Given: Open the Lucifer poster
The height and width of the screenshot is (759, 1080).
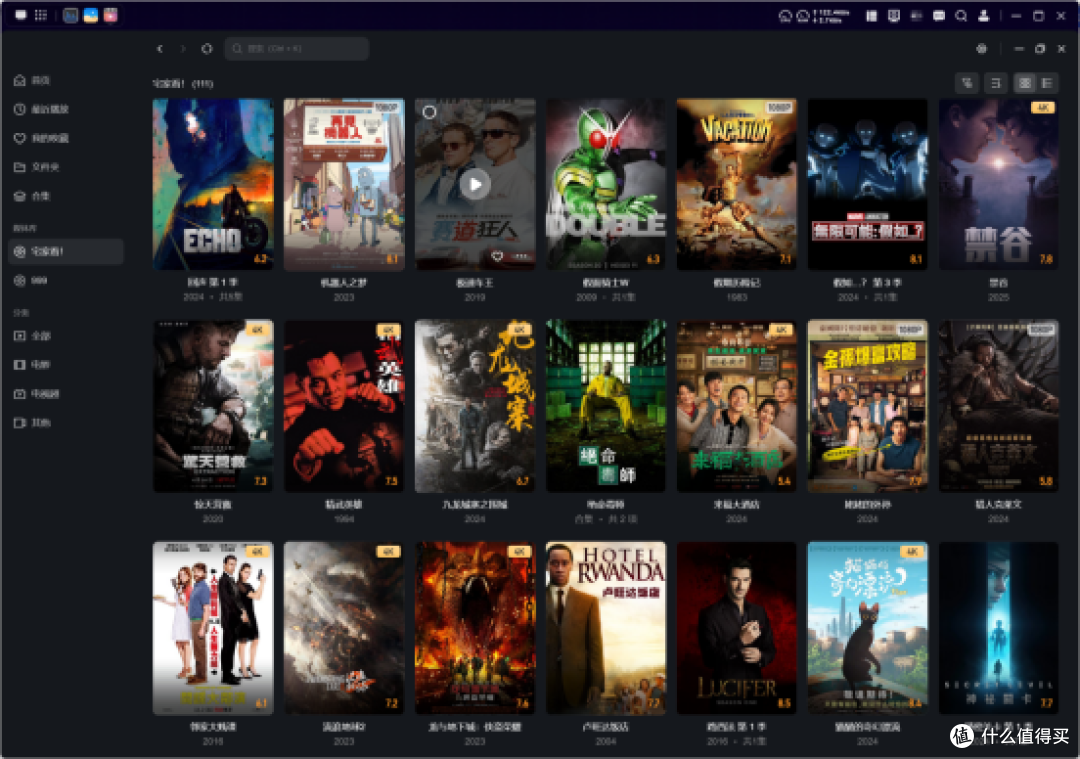Looking at the screenshot, I should pyautogui.click(x=736, y=627).
